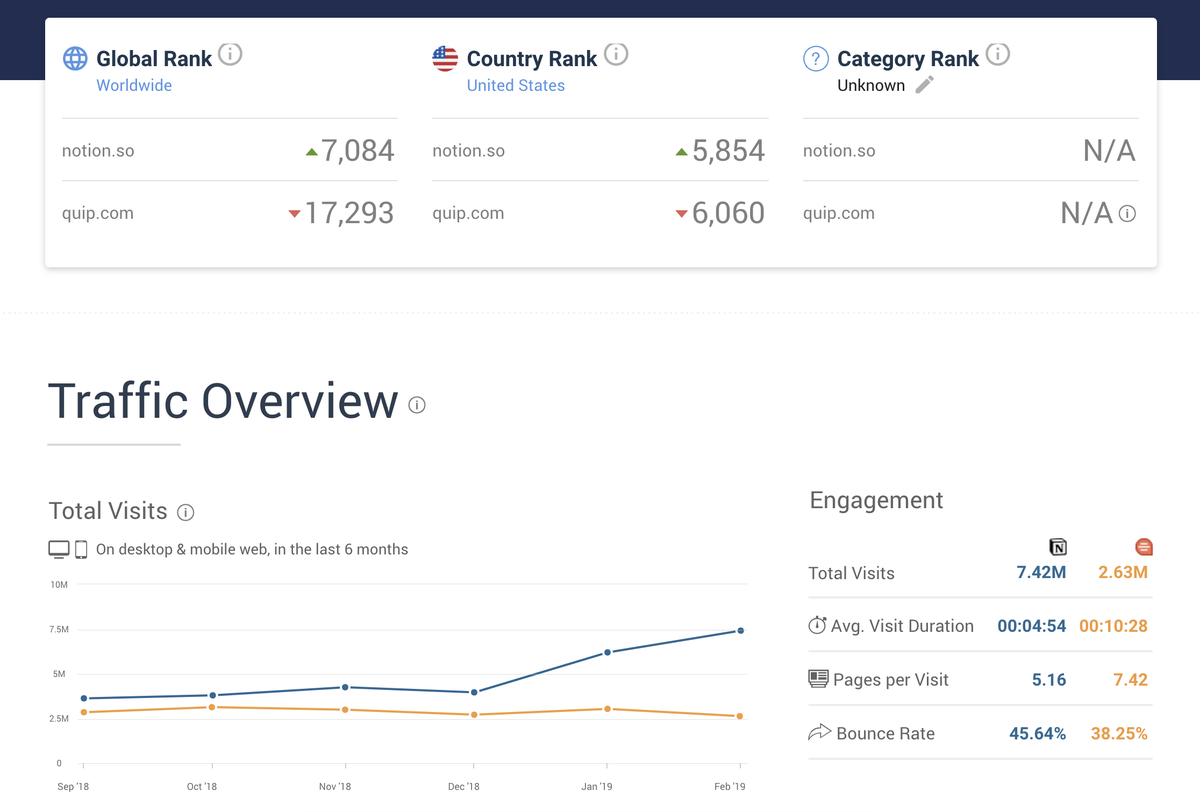This screenshot has width=1200, height=812.
Task: Click quip.com in the Category Rank card
Action: (838, 213)
